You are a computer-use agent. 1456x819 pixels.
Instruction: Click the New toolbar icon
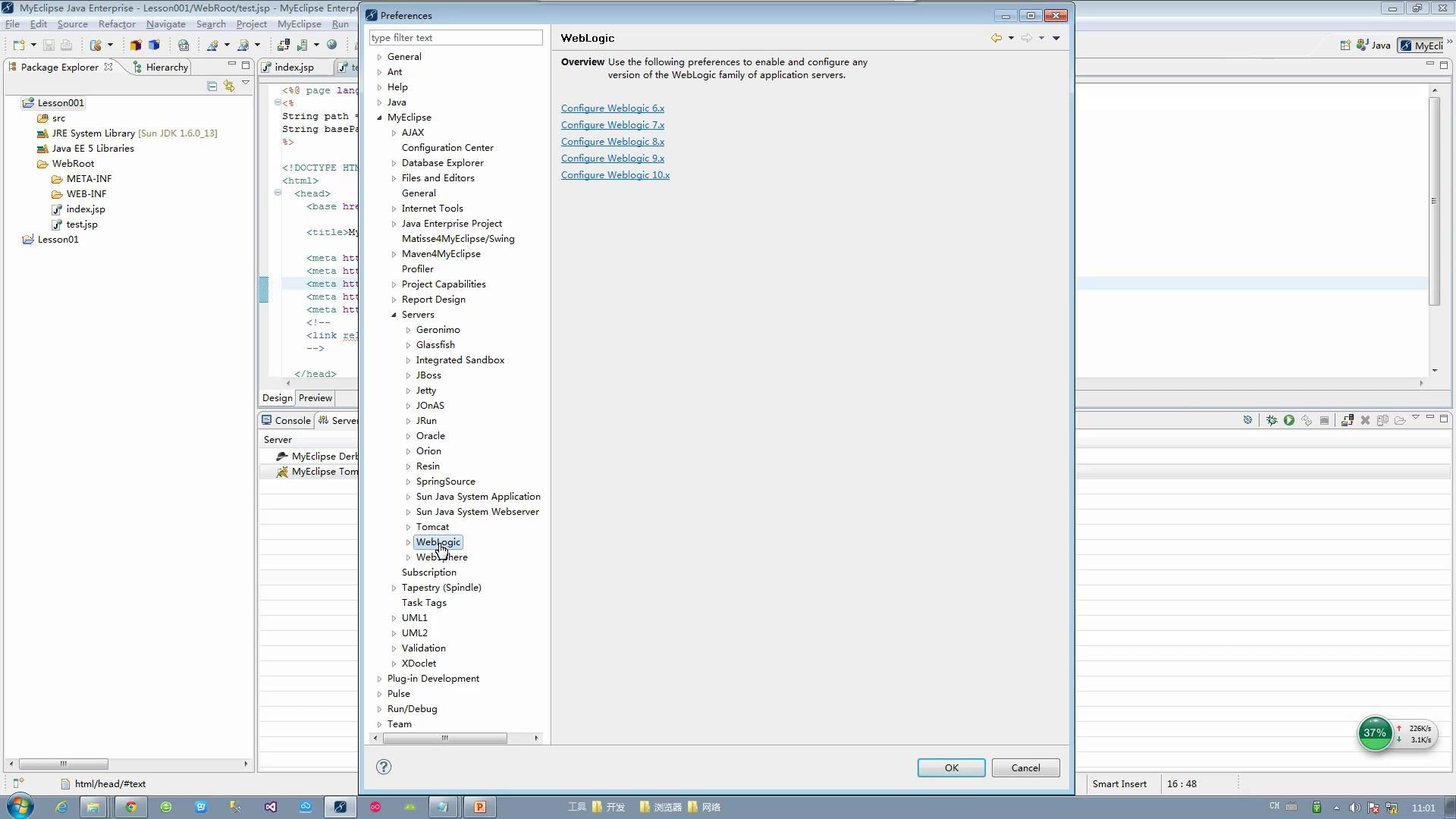tap(19, 45)
